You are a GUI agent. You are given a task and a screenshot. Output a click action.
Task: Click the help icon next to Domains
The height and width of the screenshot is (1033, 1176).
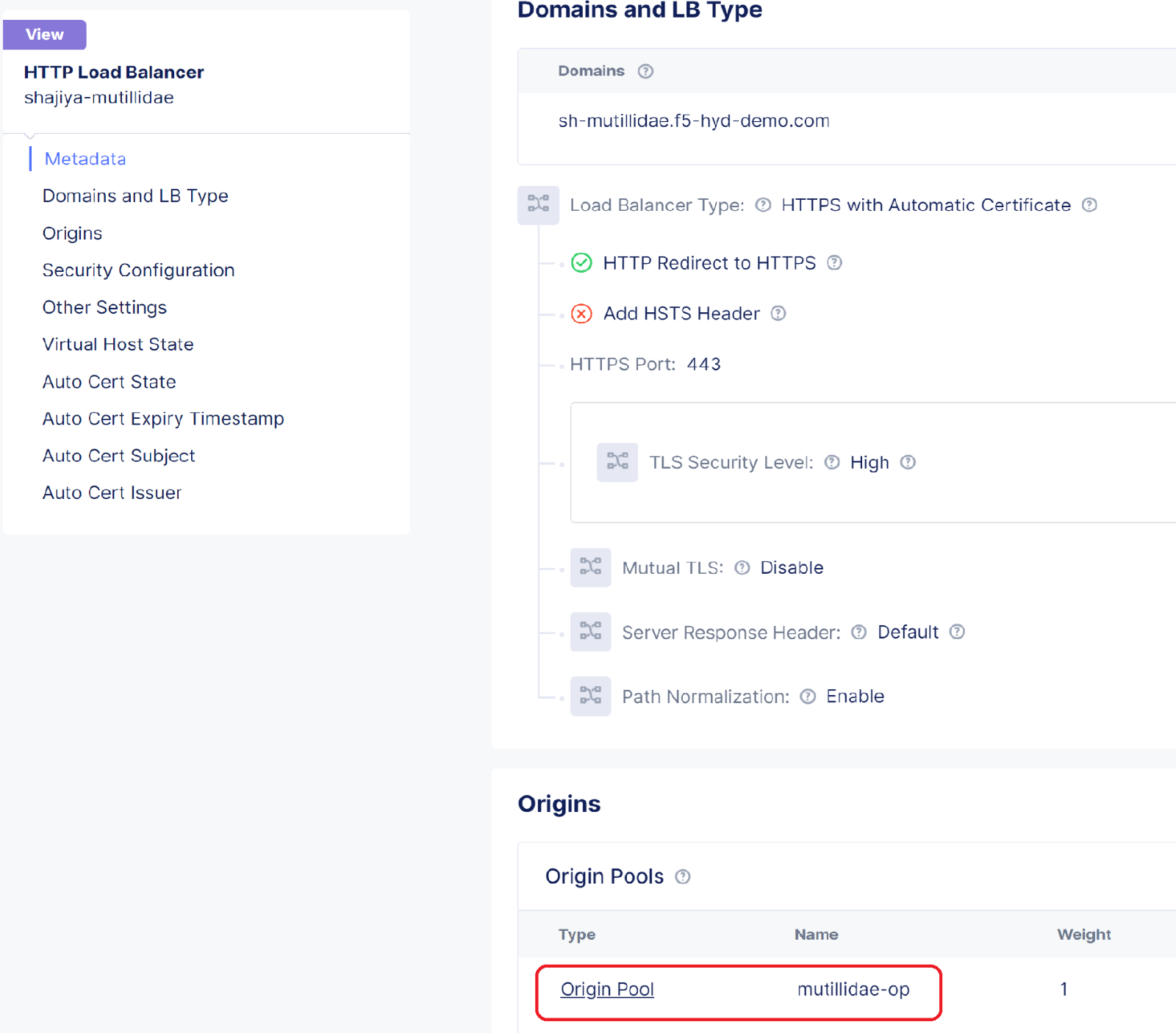point(645,71)
